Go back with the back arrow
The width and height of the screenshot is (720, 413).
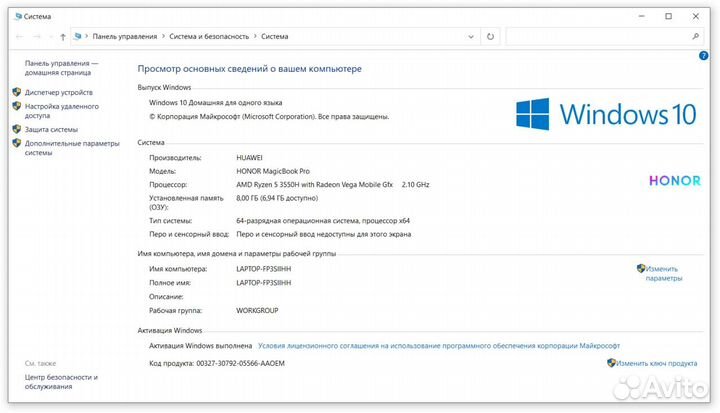tap(19, 37)
